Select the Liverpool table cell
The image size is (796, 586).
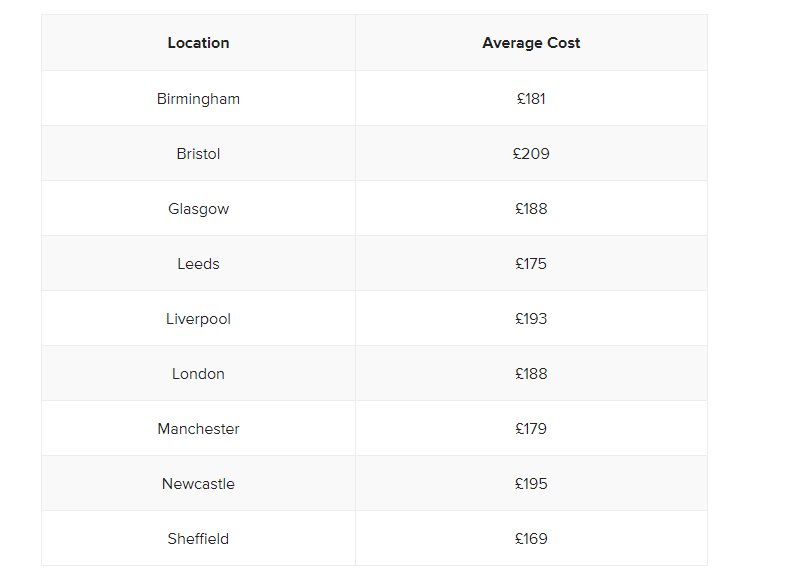point(198,319)
